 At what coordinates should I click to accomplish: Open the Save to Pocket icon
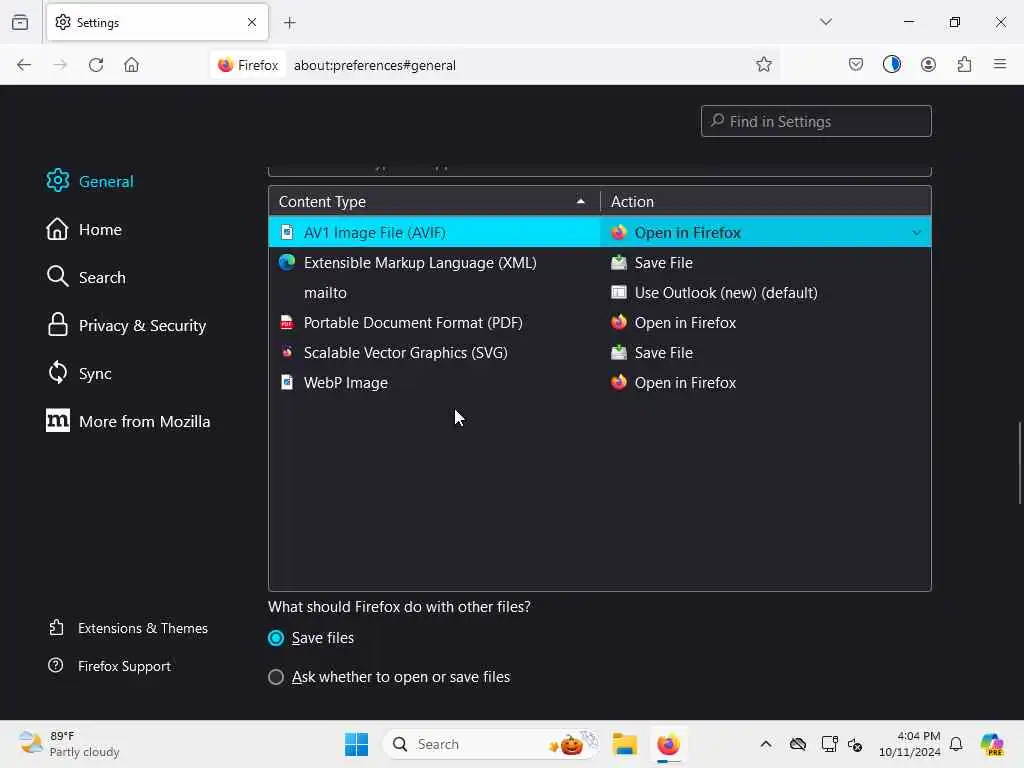pos(856,64)
